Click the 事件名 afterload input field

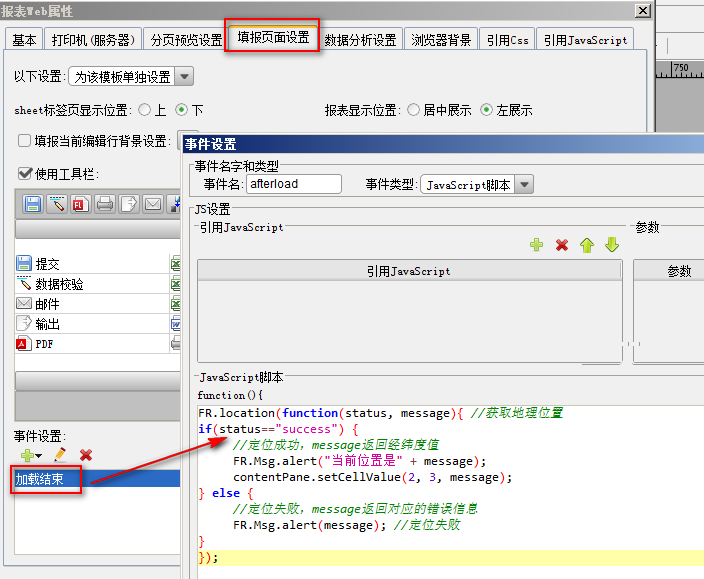(x=294, y=184)
